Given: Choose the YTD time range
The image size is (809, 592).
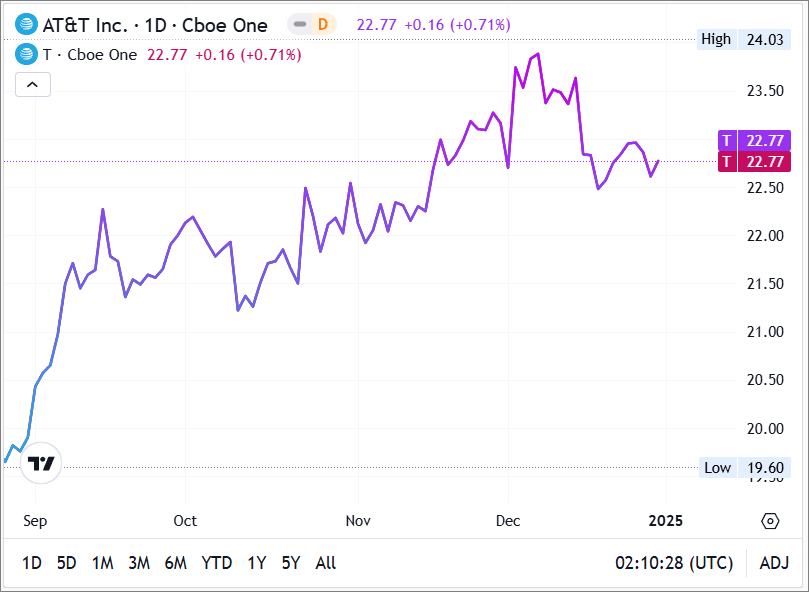Looking at the screenshot, I should point(217,562).
